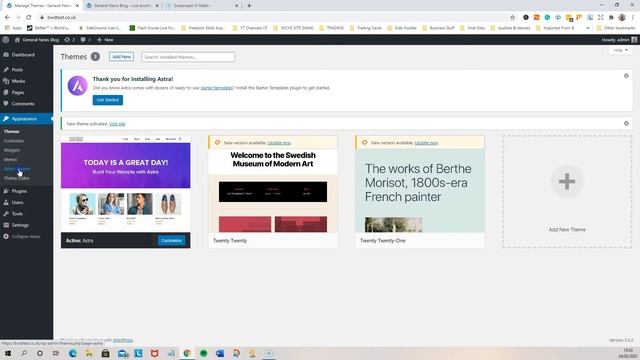Switch to the Screencast-O-Matic tab
640x360 pixels.
[x=202, y=6]
